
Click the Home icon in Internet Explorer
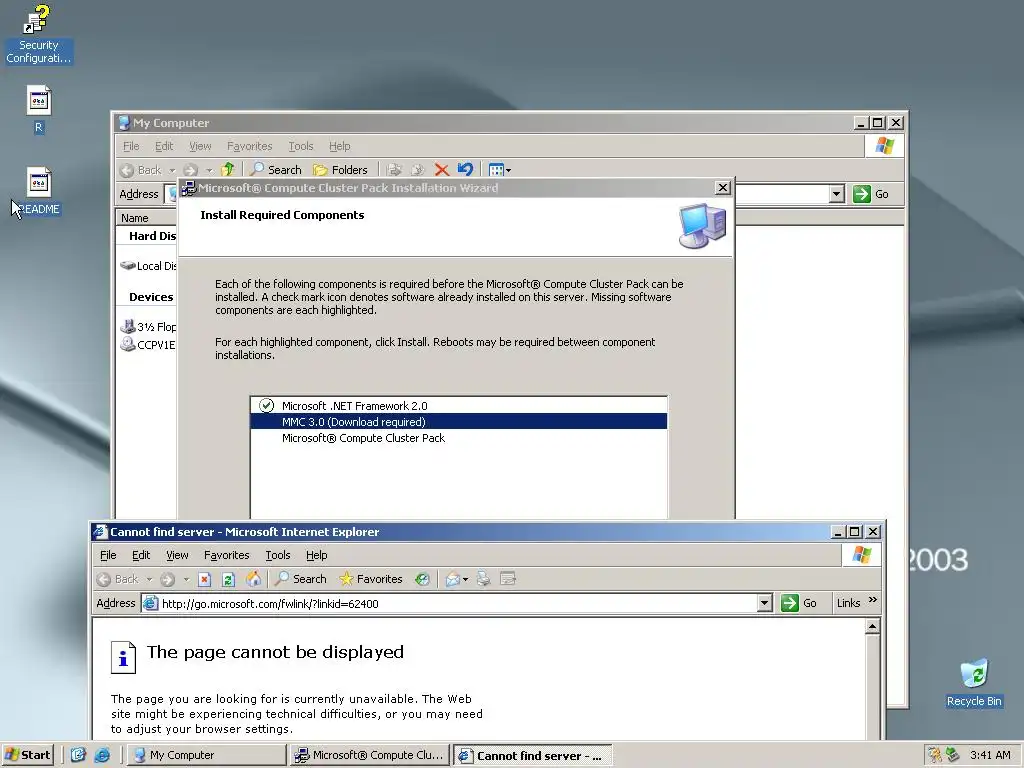[253, 579]
